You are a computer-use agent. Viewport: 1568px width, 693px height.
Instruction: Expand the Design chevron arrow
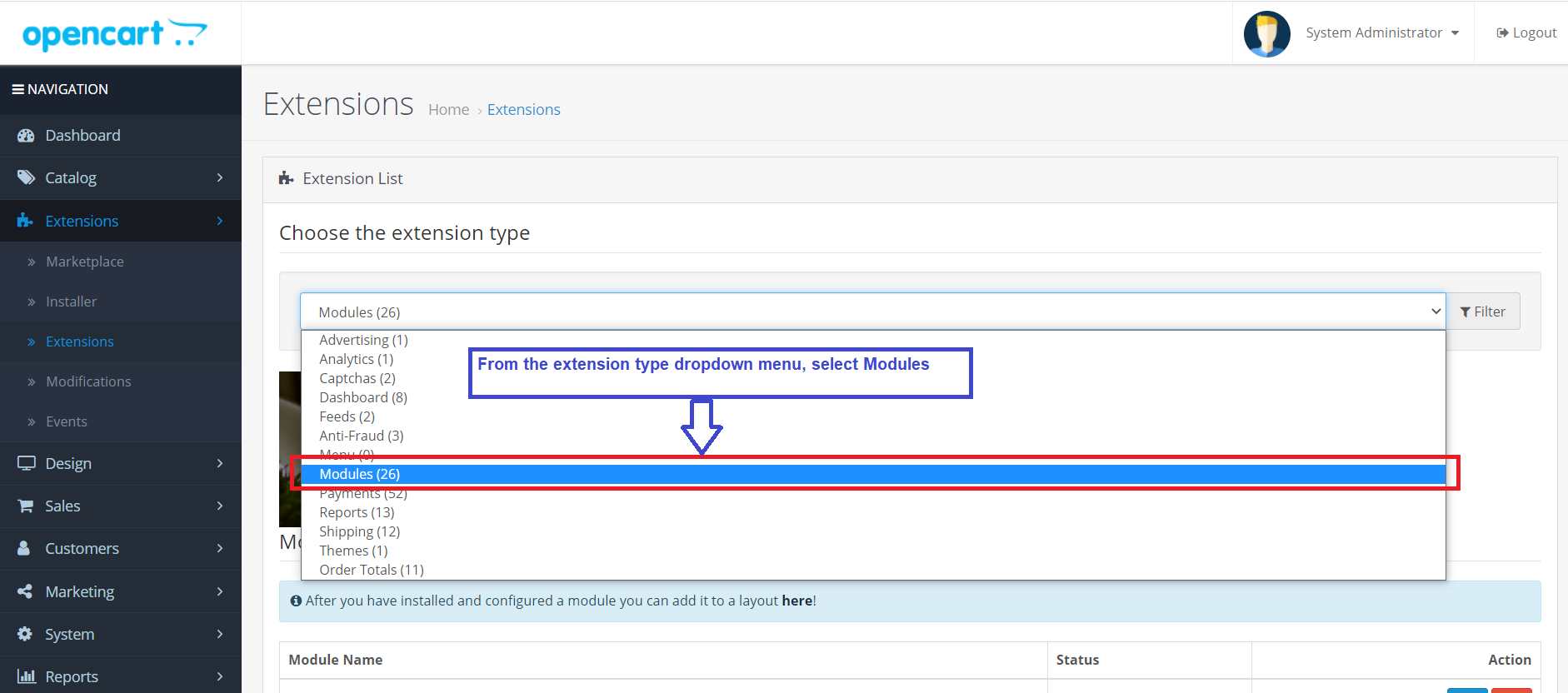click(x=220, y=463)
